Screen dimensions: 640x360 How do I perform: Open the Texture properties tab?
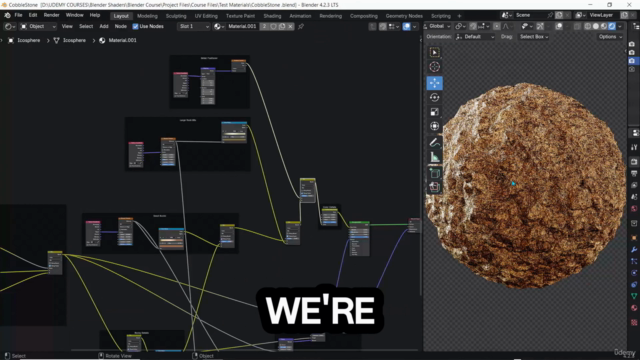point(634,322)
